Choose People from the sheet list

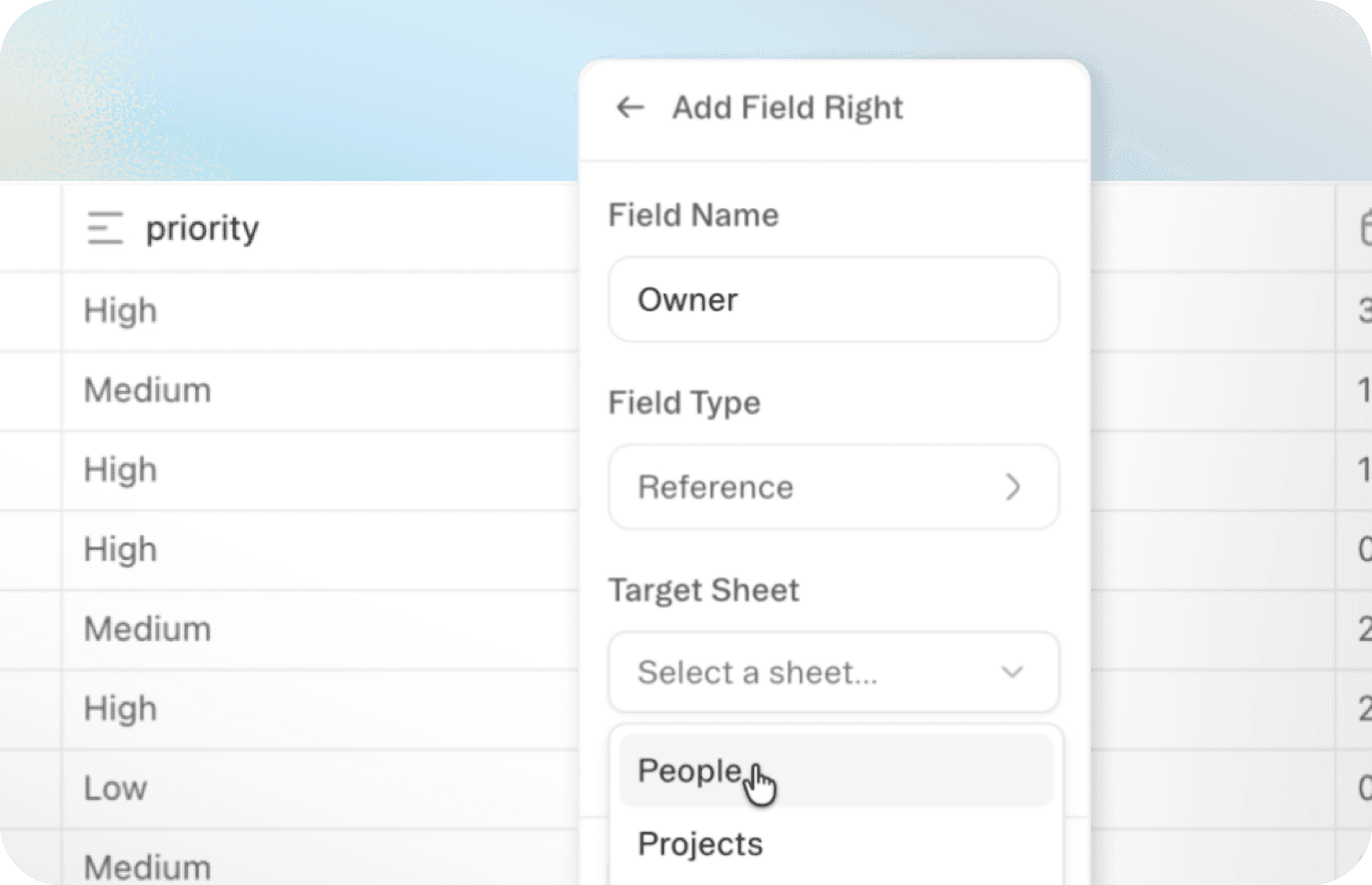[x=690, y=770]
